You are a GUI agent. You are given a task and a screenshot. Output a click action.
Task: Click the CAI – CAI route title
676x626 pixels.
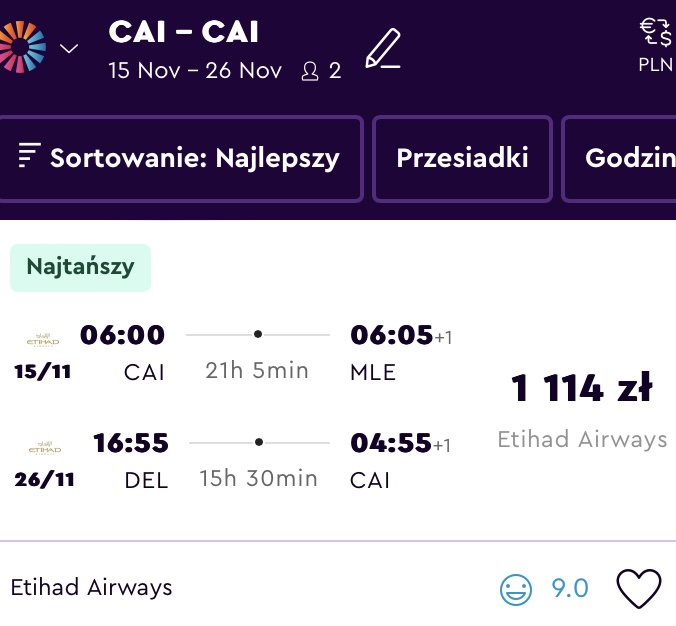183,32
